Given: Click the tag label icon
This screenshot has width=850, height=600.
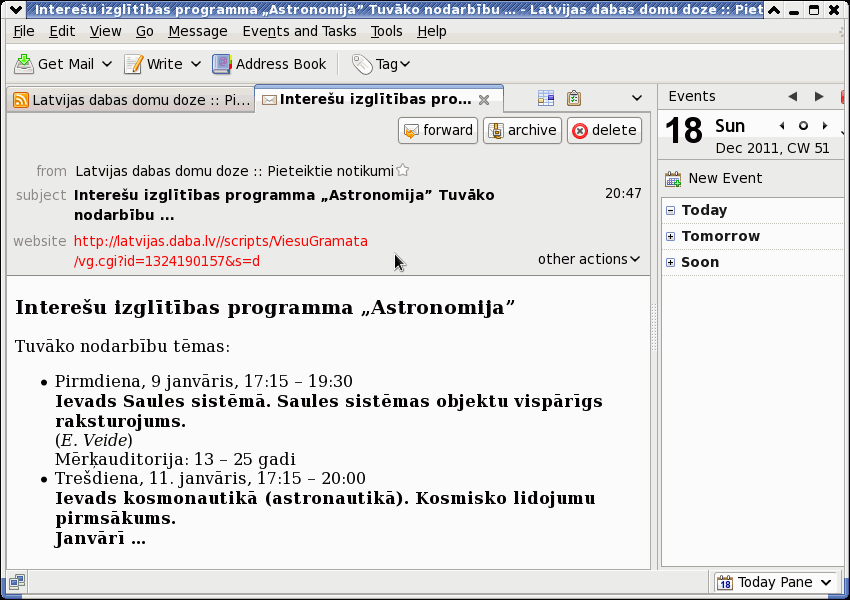Looking at the screenshot, I should click(x=362, y=64).
